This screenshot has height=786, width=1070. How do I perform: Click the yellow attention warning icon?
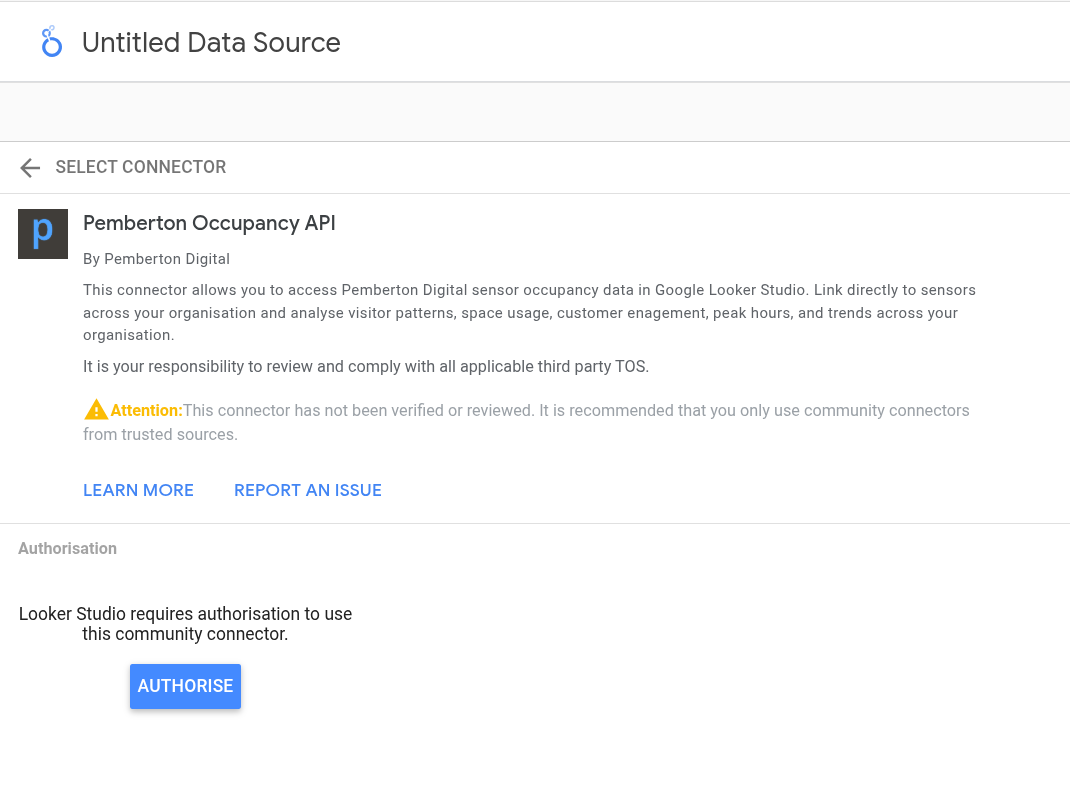click(x=96, y=409)
